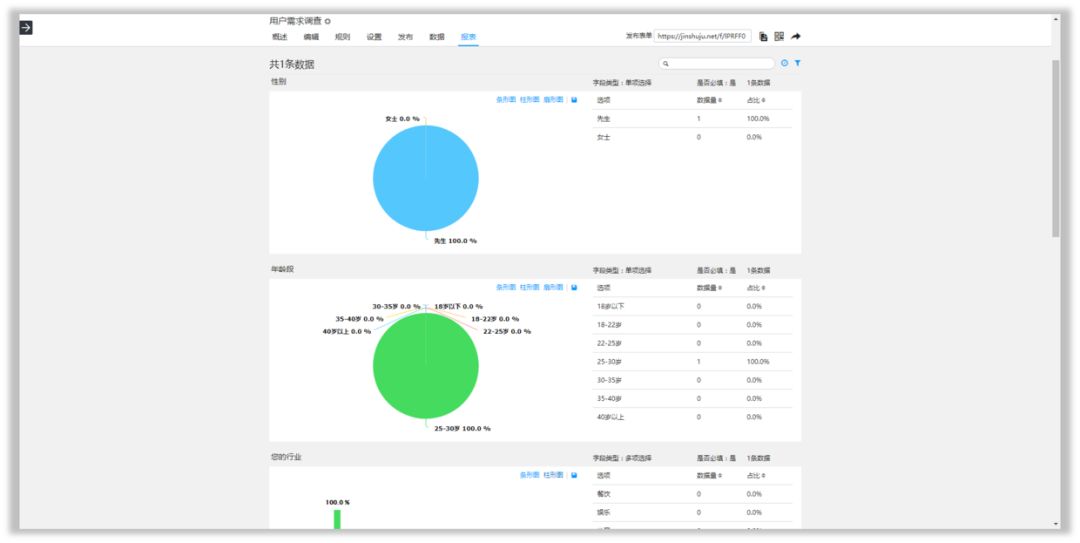Show the form QR code
The height and width of the screenshot is (543, 1080).
coord(779,37)
